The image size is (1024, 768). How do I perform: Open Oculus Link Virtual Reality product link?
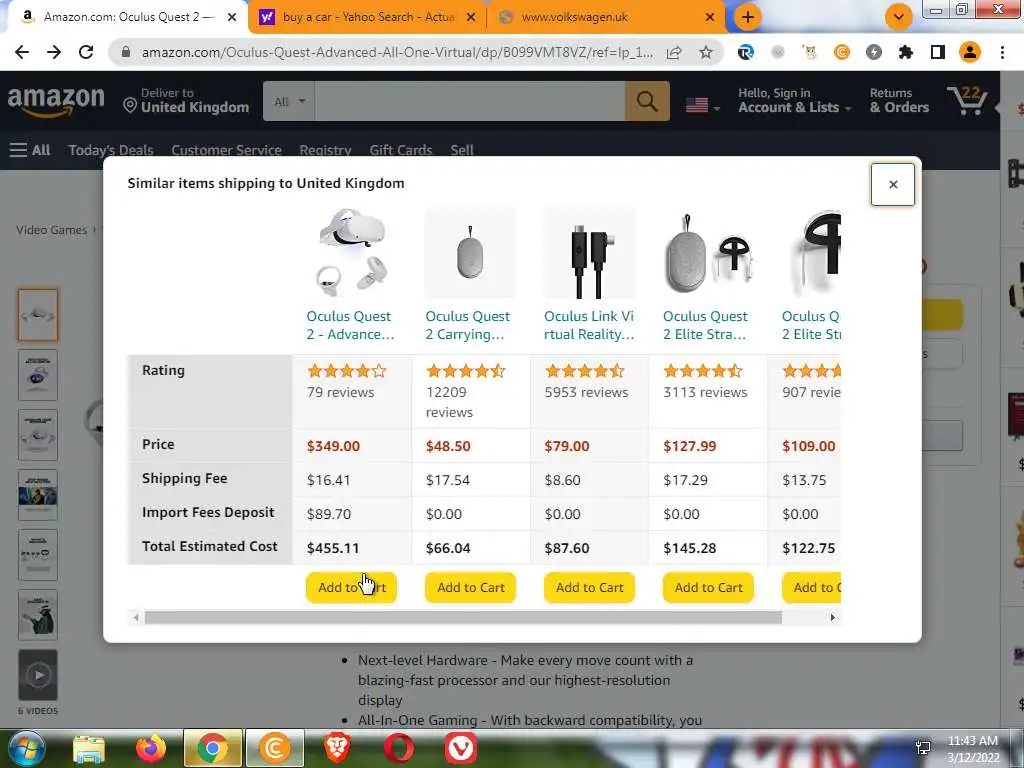tap(589, 325)
